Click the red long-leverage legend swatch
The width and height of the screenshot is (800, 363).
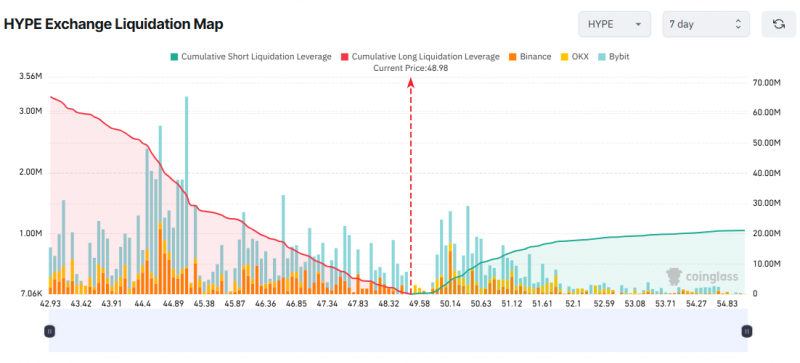point(345,57)
